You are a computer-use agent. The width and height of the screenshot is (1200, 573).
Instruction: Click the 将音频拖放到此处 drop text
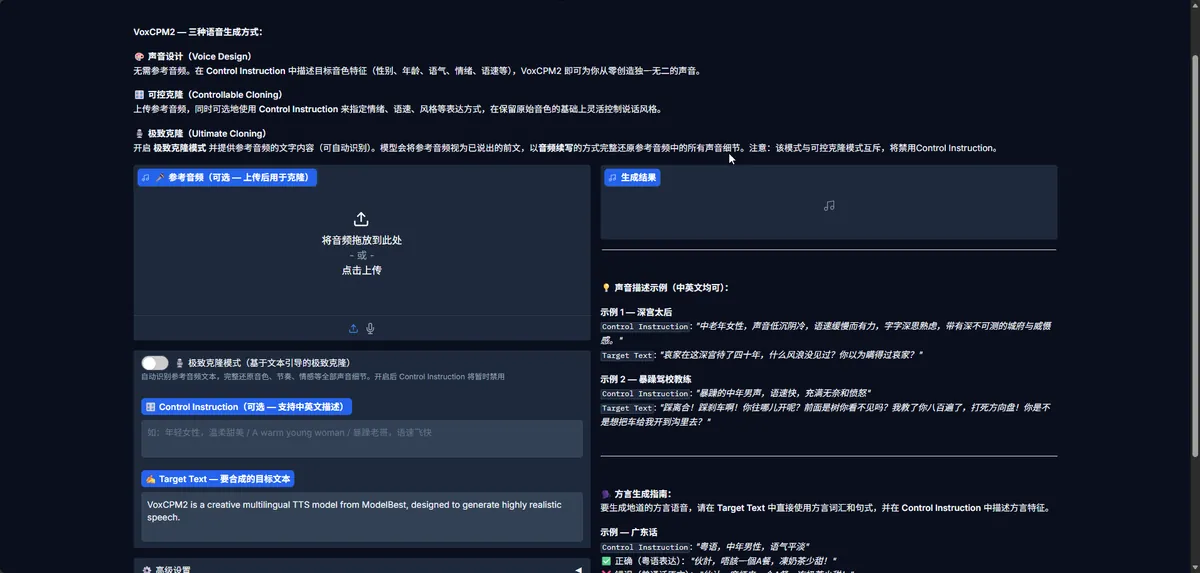point(361,240)
